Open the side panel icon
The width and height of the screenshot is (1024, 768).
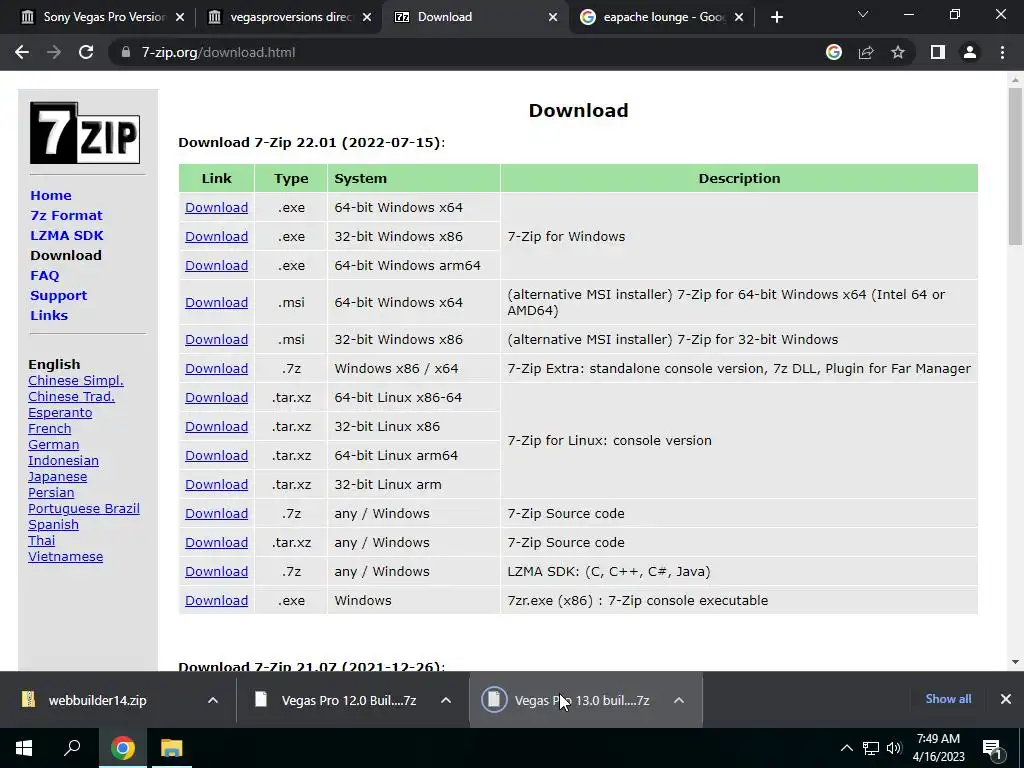[x=938, y=52]
